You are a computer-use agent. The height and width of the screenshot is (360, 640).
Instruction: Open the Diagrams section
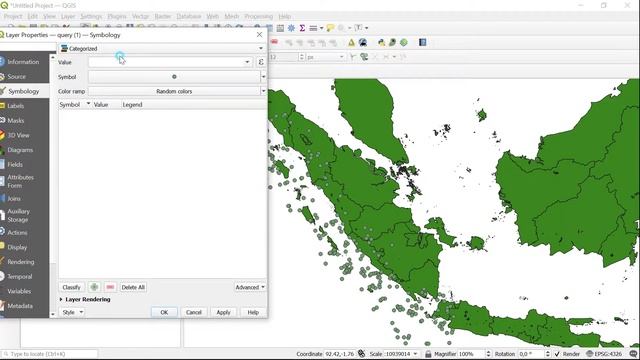click(x=20, y=150)
